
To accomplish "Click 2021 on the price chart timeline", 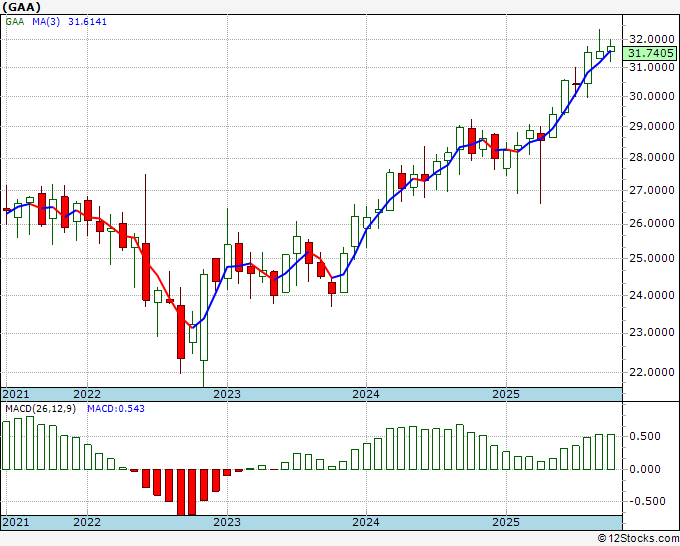I will [x=16, y=394].
